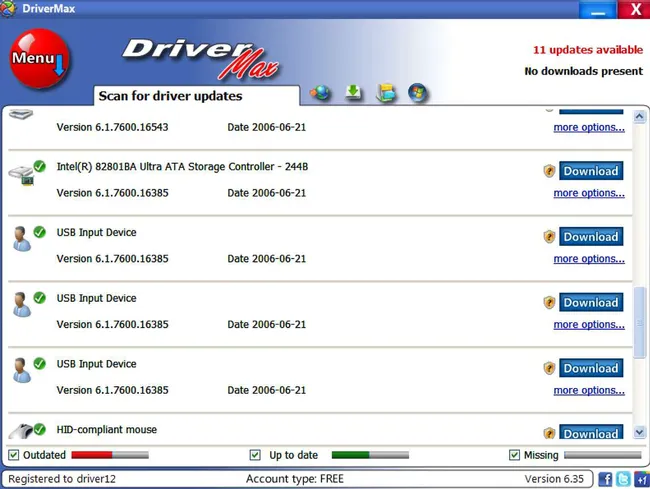Click Version 6.35 status text

tap(554, 479)
